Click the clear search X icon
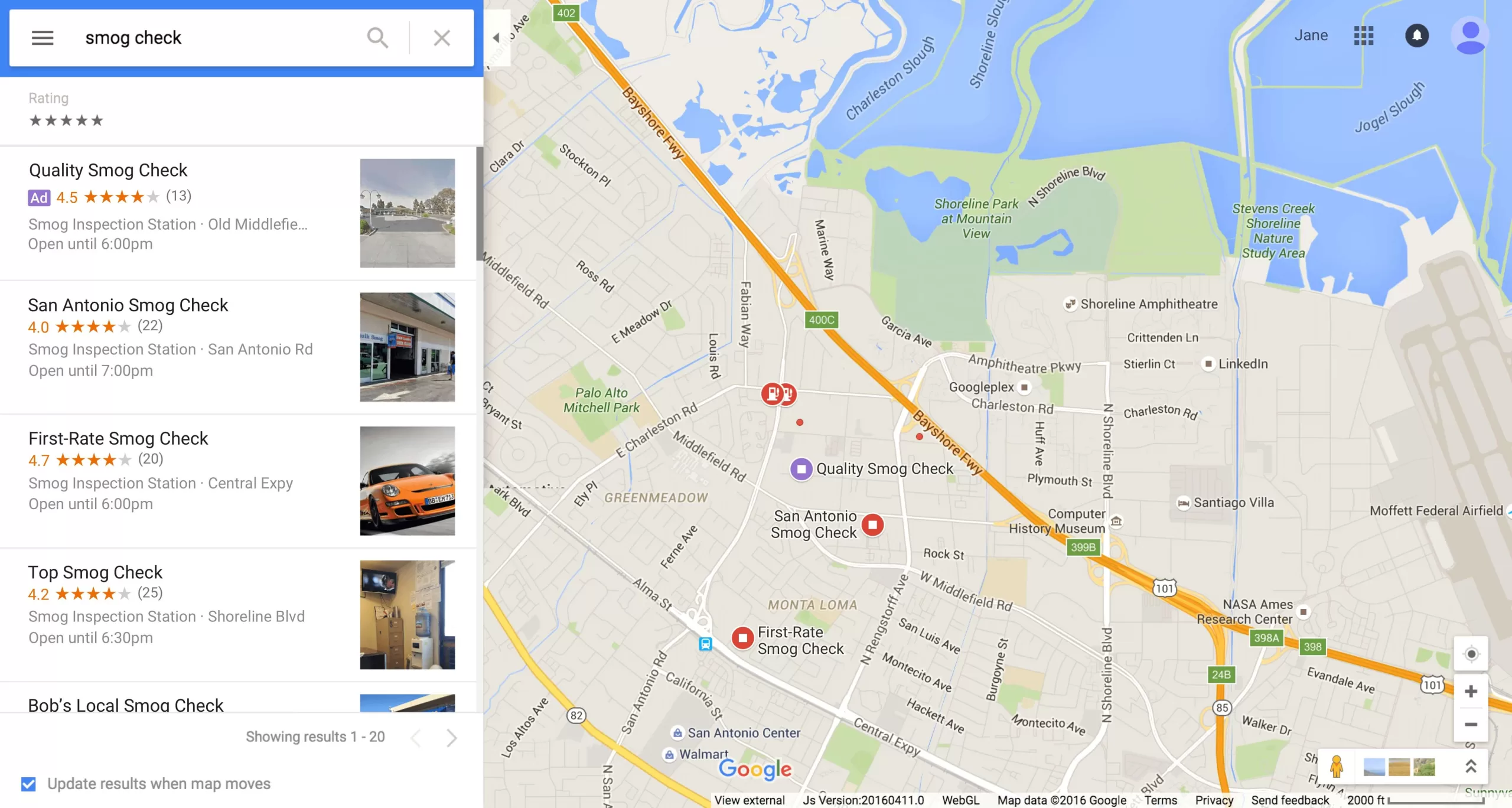Screen dimensions: 1512x808 441,38
